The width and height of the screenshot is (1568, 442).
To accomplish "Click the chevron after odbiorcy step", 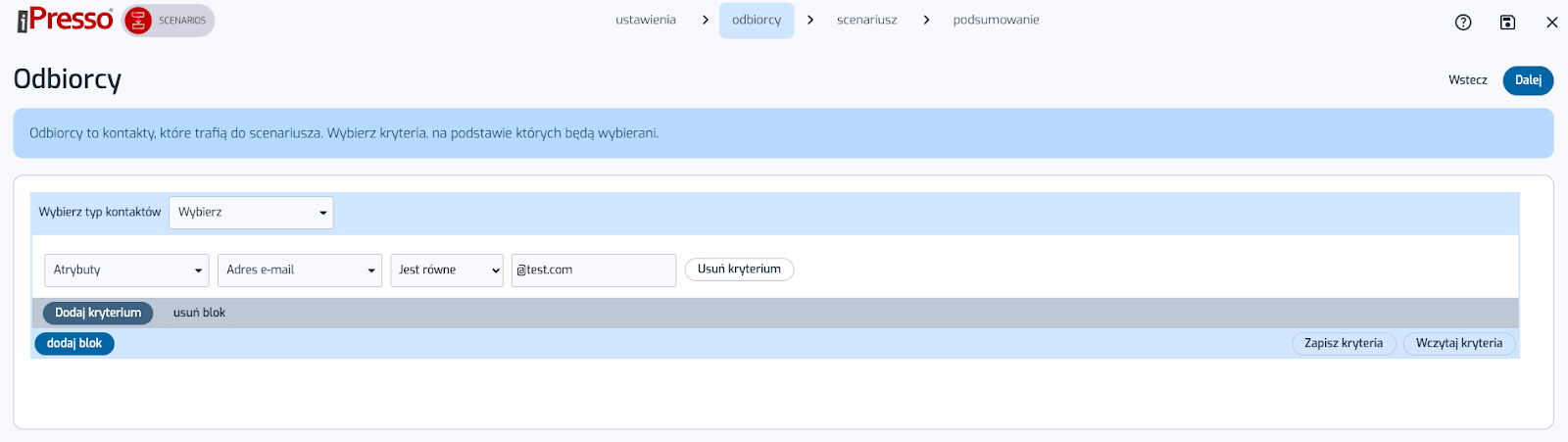I will pyautogui.click(x=810, y=20).
